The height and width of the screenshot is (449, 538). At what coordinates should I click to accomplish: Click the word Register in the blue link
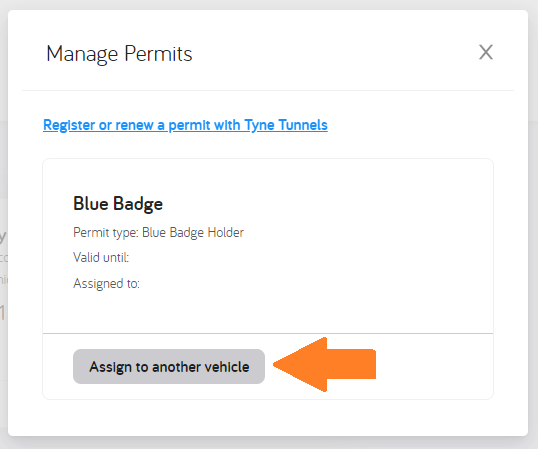[x=69, y=125]
